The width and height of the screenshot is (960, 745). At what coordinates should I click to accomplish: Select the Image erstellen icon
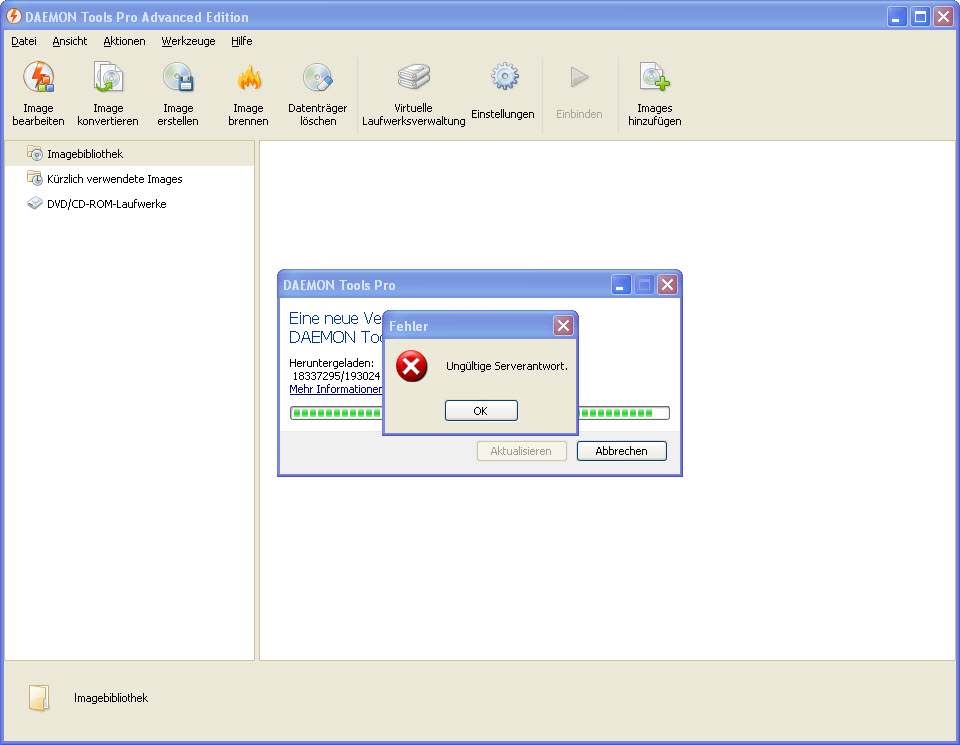point(178,78)
